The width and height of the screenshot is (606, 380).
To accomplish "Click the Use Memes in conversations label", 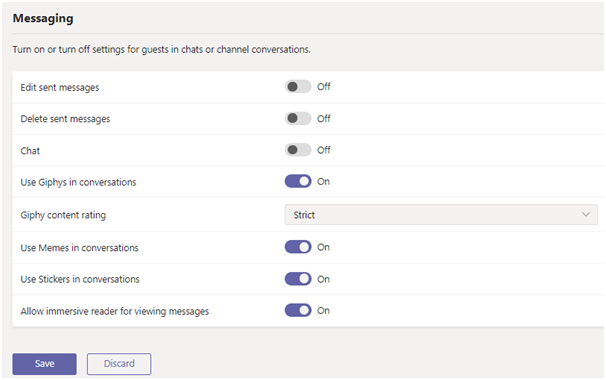I will pyautogui.click(x=79, y=248).
